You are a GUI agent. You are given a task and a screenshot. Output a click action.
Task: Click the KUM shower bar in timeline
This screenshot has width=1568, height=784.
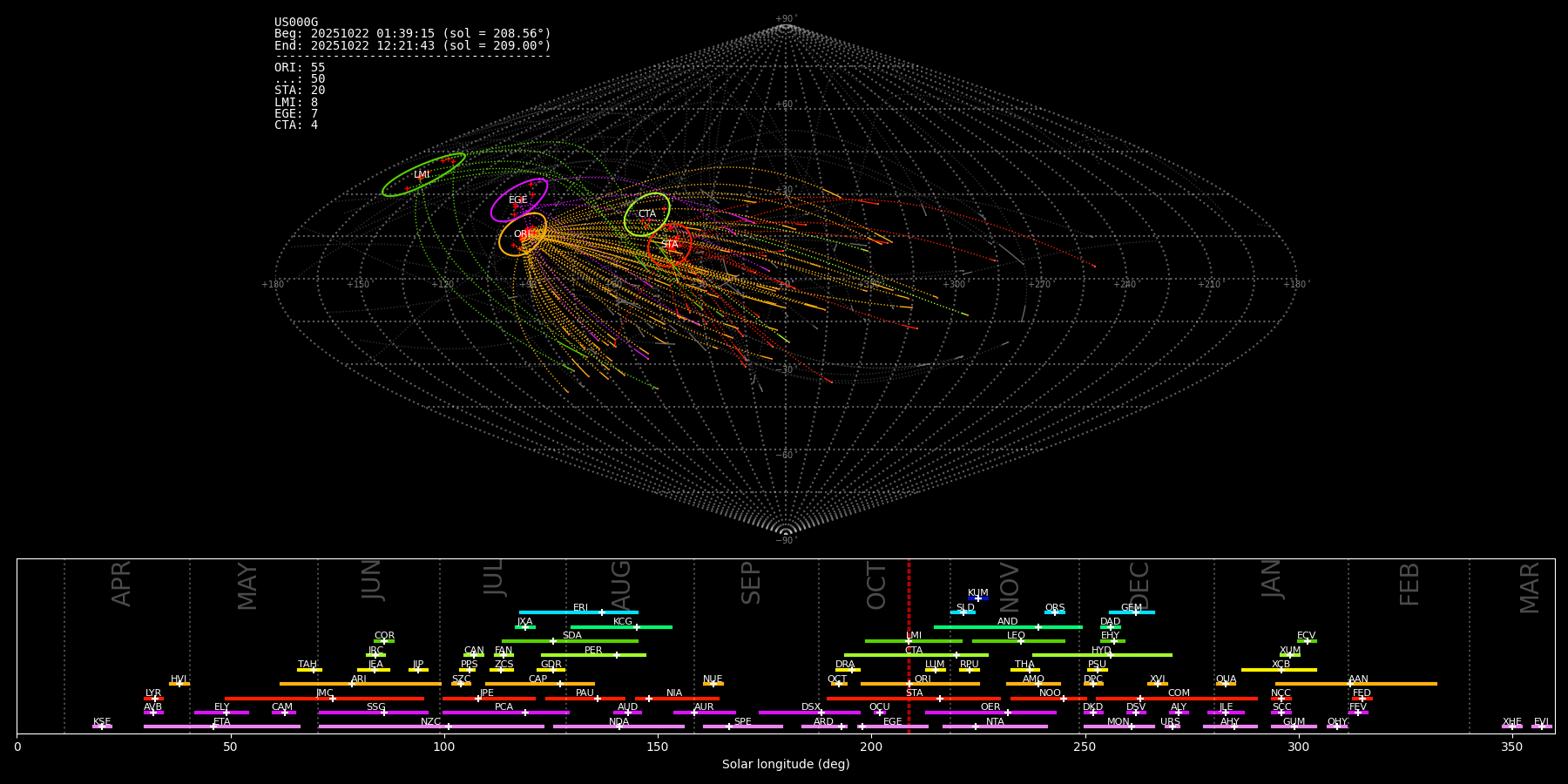point(978,598)
